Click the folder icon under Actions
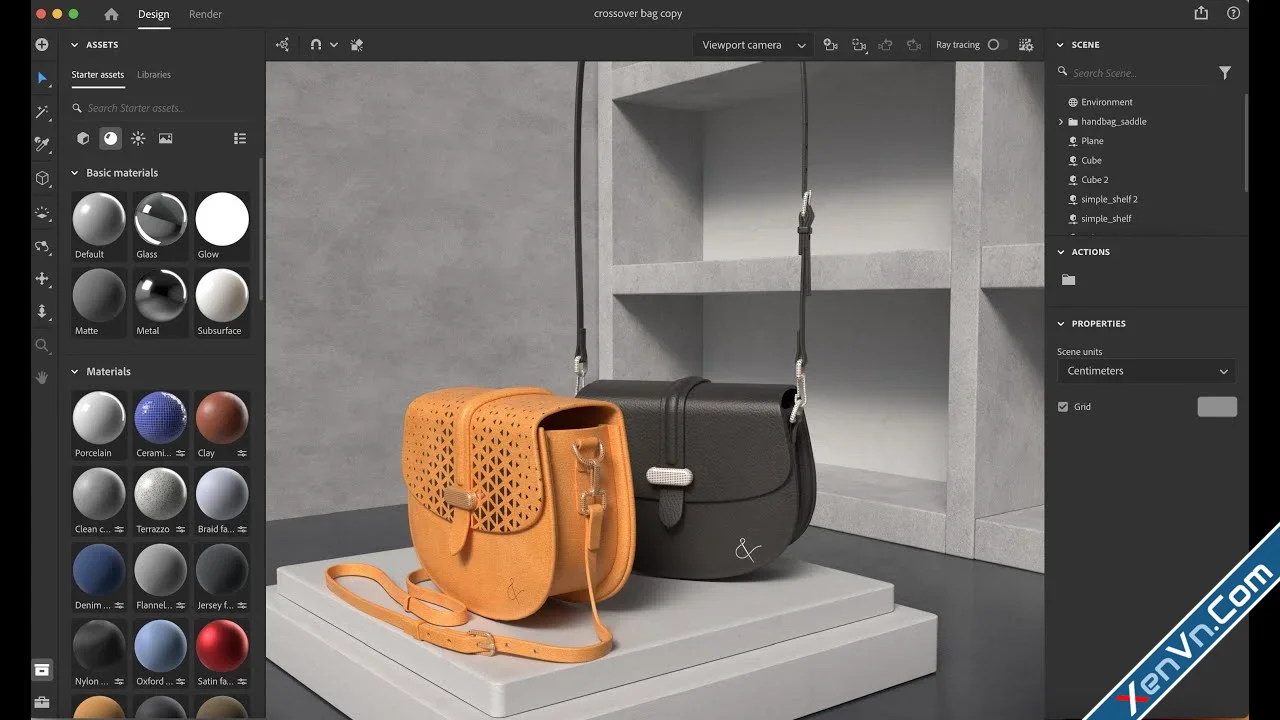 point(1068,280)
